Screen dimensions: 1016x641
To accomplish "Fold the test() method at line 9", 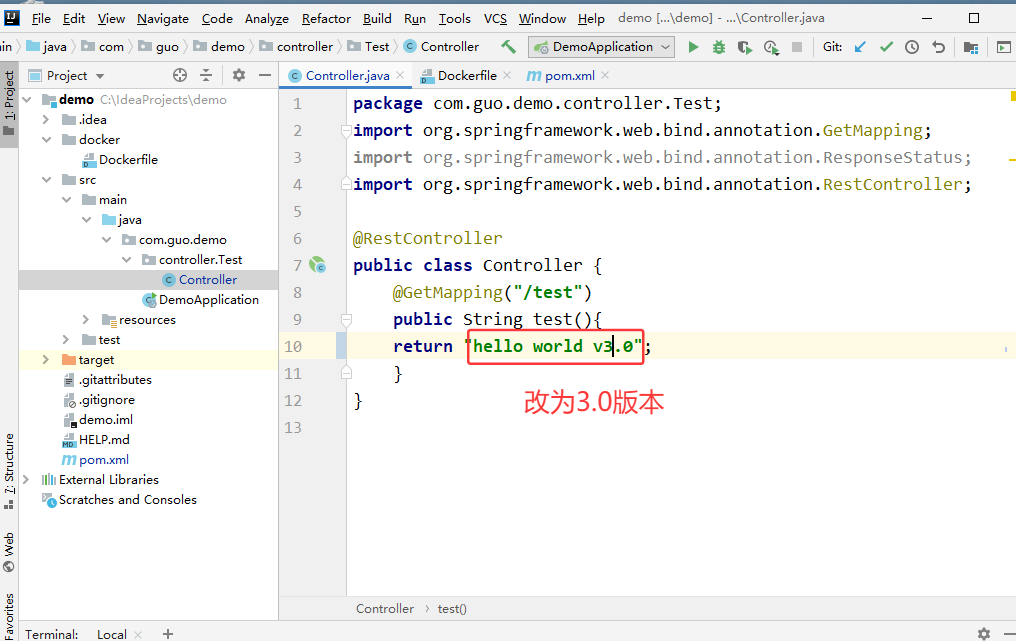I will 347,320.
